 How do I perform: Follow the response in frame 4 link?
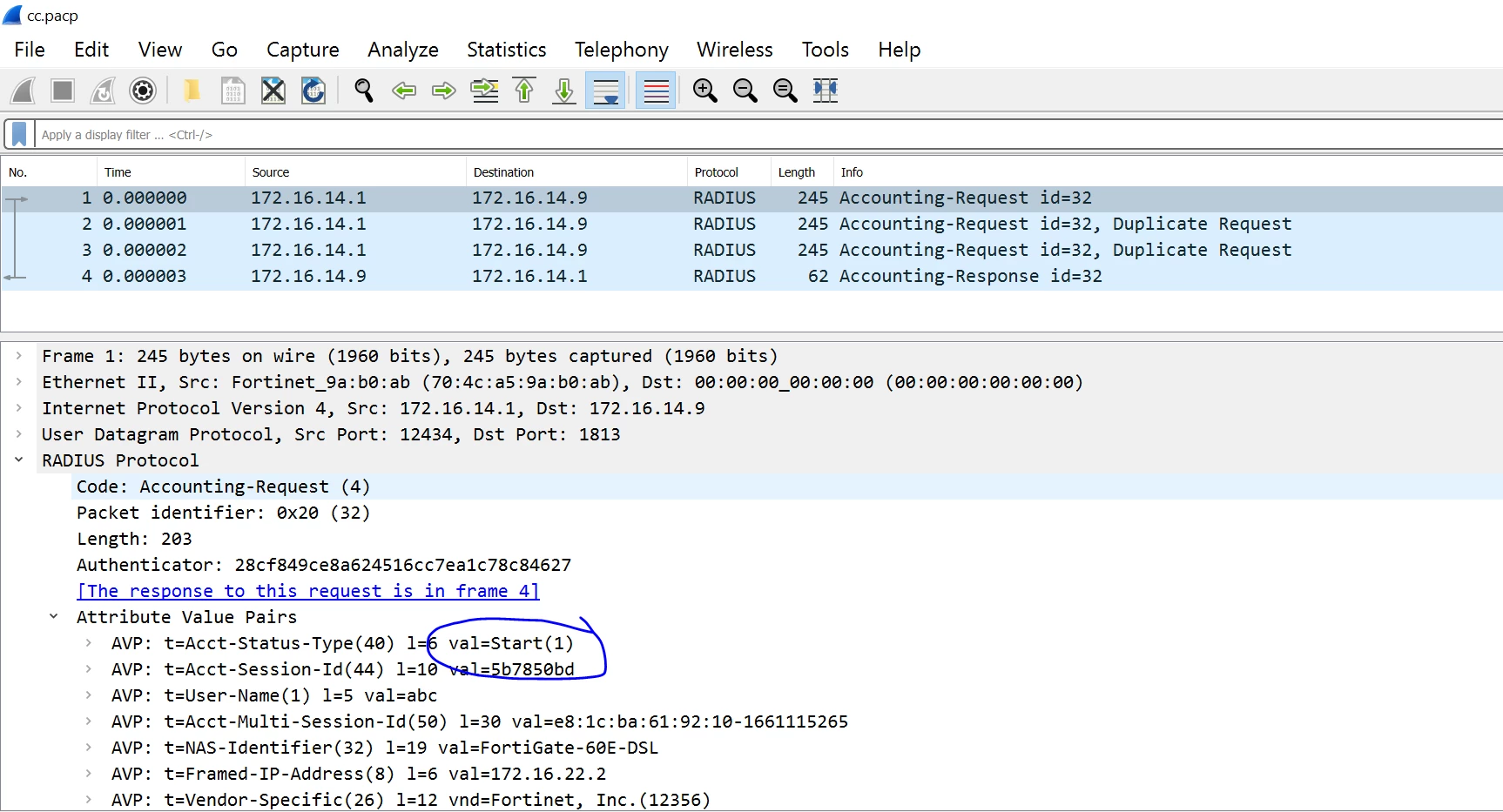(x=308, y=591)
